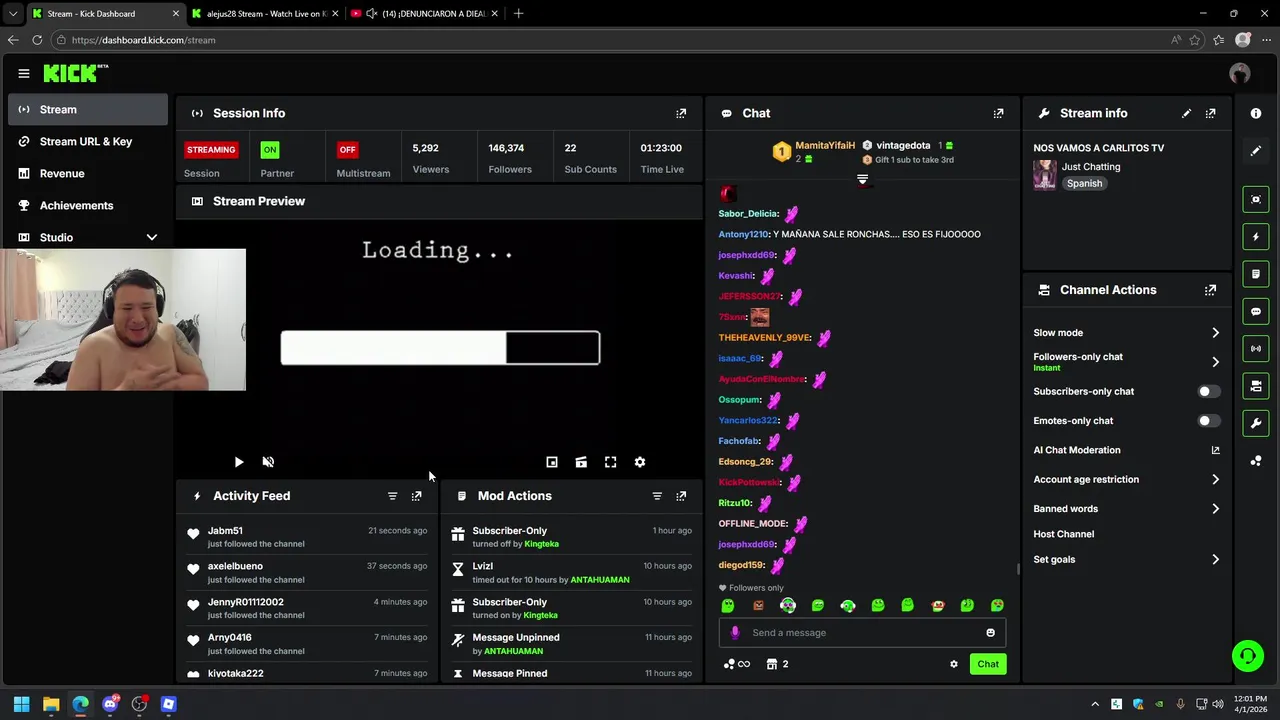Enter fullscreen on stream preview
Screen dimensions: 1280x720
coord(610,462)
